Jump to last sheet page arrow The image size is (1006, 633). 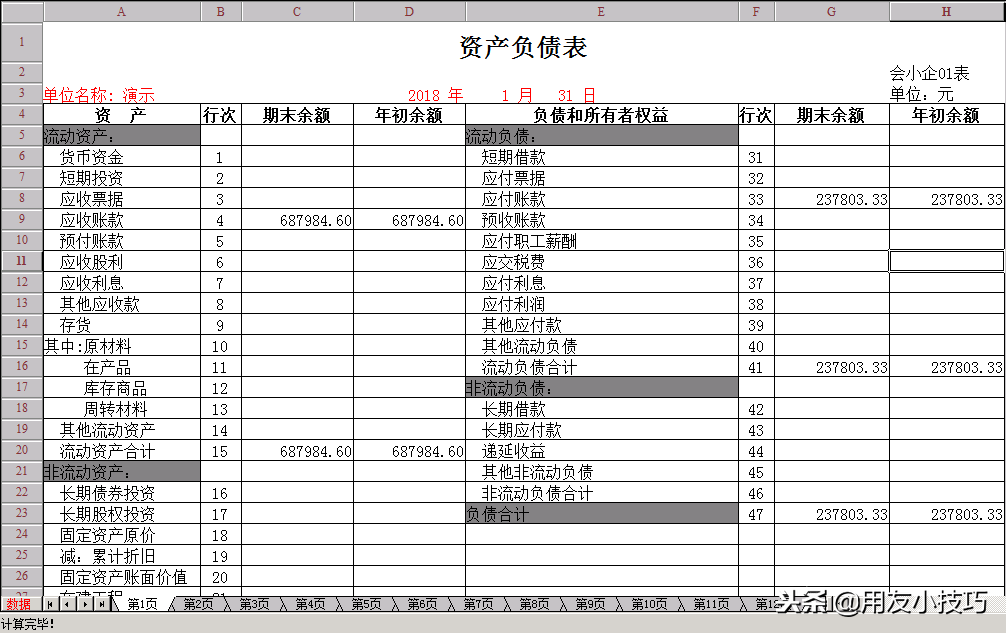(x=102, y=604)
